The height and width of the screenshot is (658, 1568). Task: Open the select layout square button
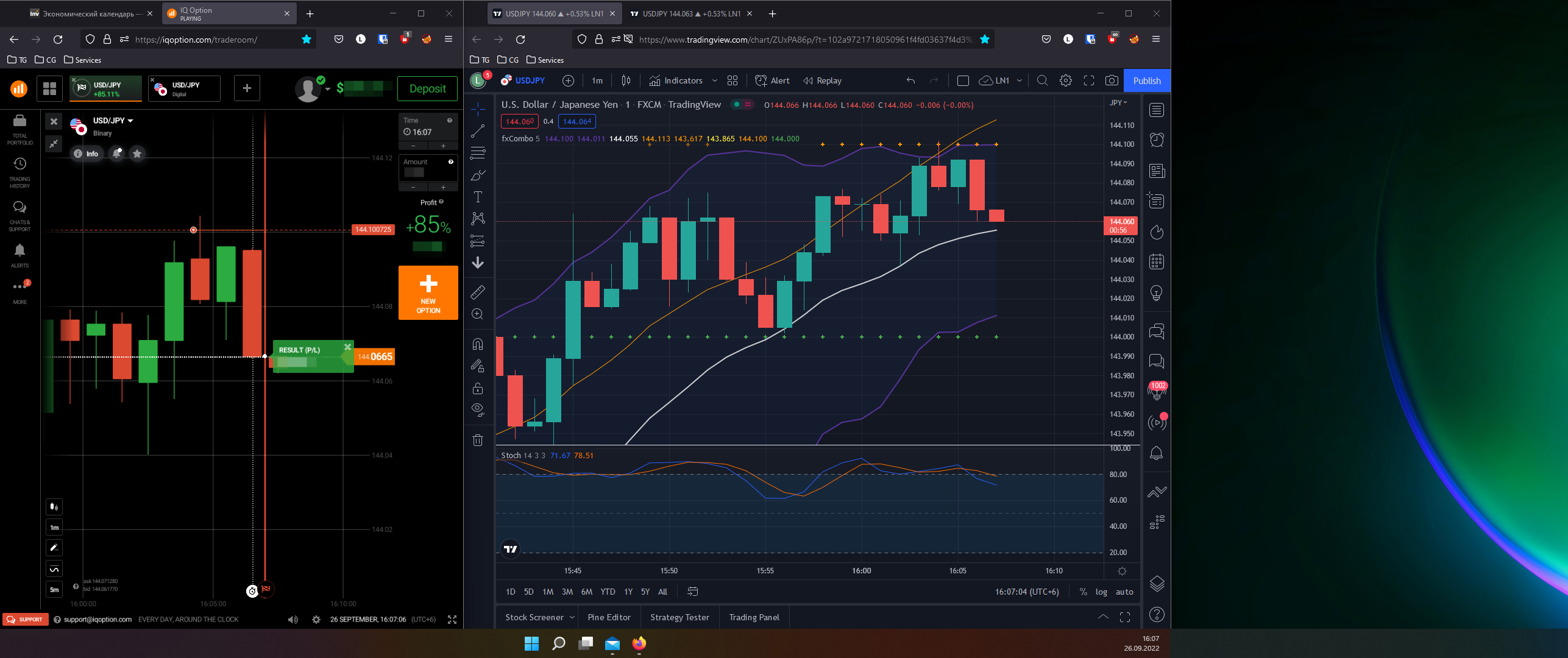coord(963,80)
